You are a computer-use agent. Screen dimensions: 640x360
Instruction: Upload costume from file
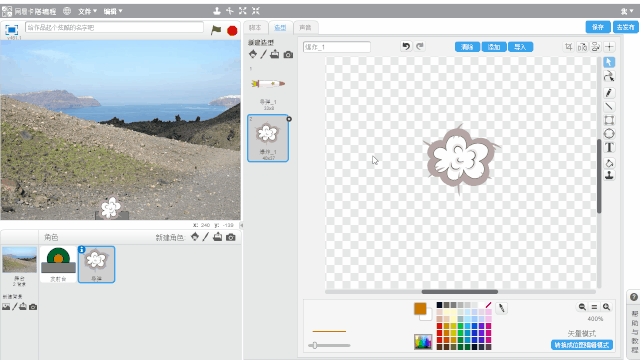coord(275,54)
